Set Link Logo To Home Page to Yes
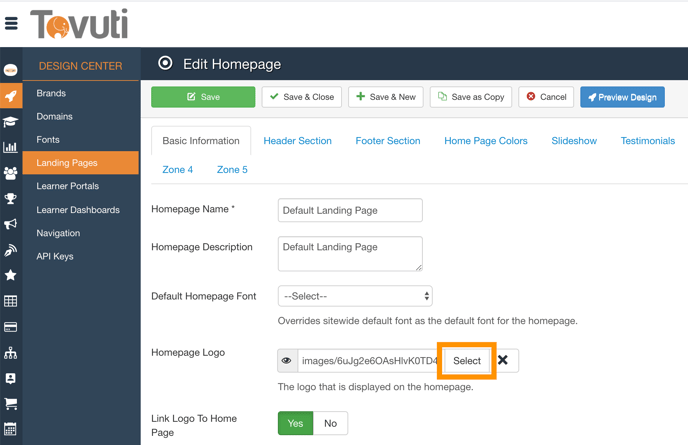Screen dimensions: 688x445 point(295,423)
